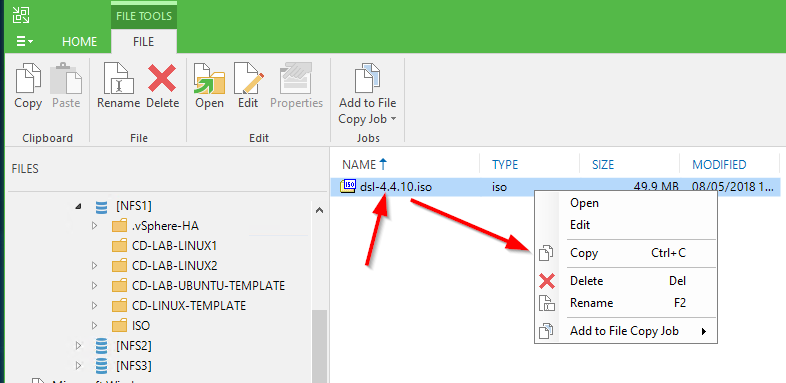Screen dimensions: 786x383
Task: Select the ISO folder in the tree
Action: (141, 325)
